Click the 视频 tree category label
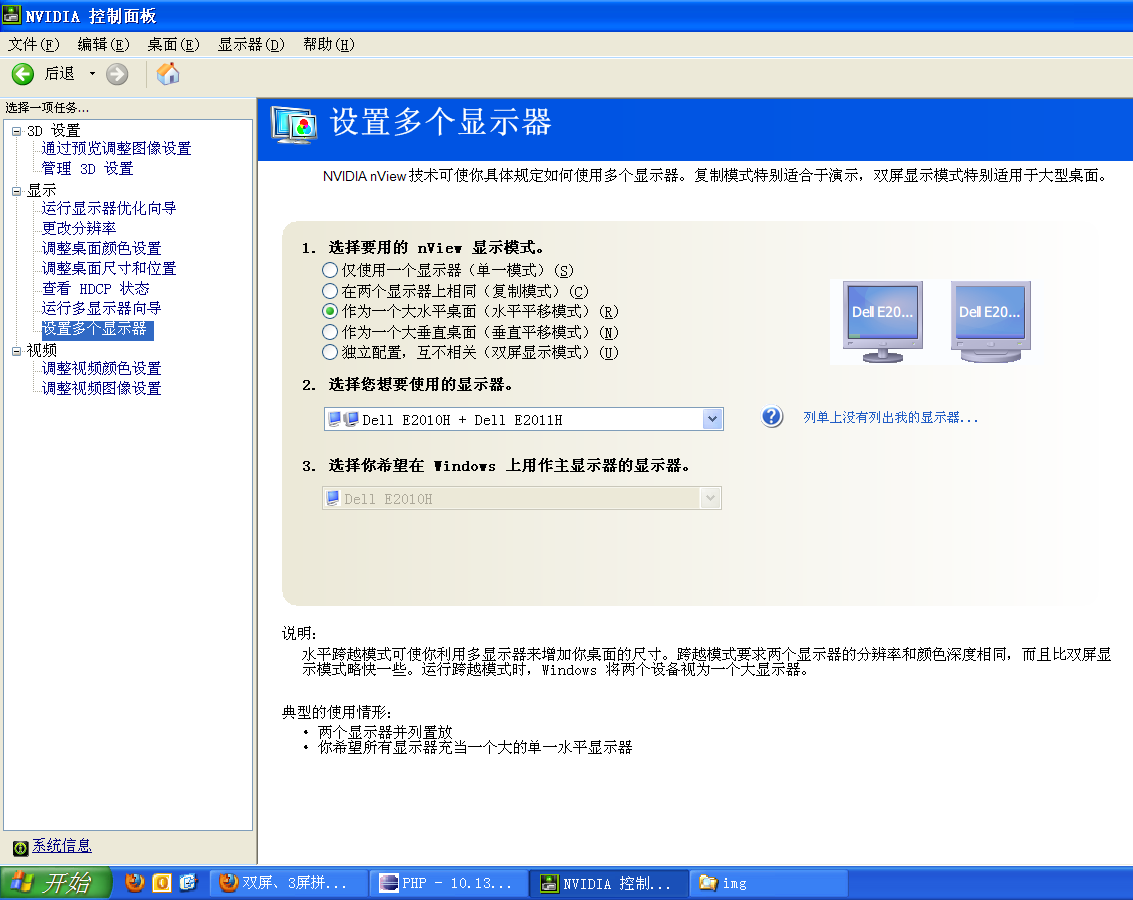This screenshot has height=900, width=1133. (41, 350)
